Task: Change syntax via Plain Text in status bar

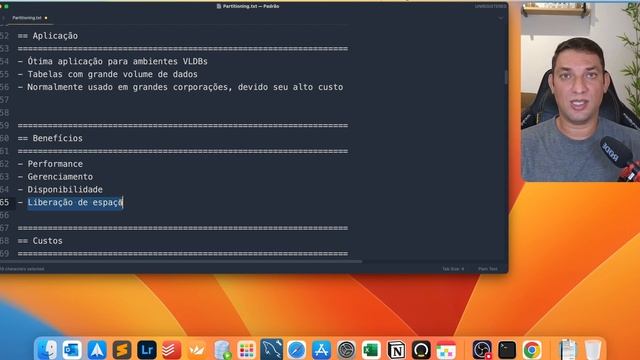Action: (488, 269)
